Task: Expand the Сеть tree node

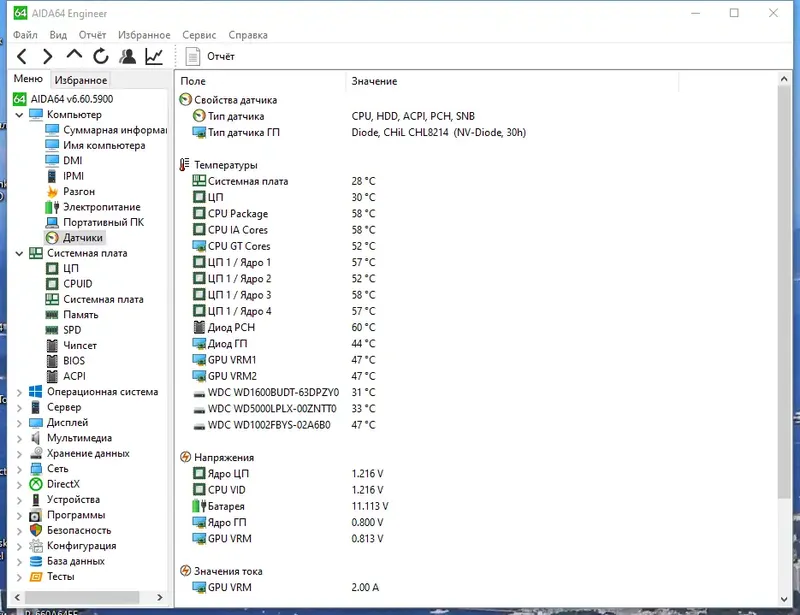Action: click(x=19, y=469)
